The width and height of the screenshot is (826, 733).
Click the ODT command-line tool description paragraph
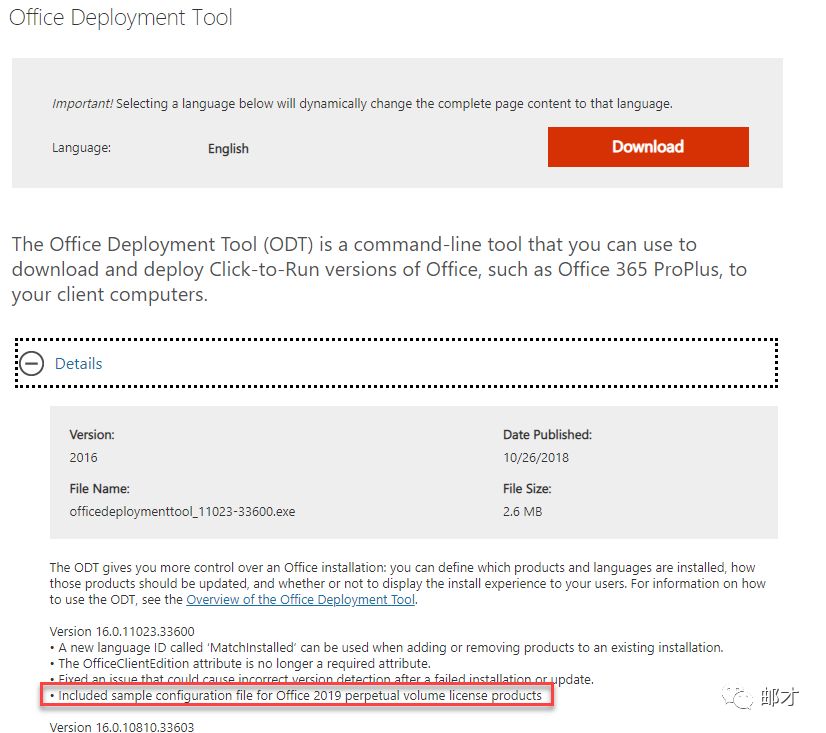click(380, 270)
